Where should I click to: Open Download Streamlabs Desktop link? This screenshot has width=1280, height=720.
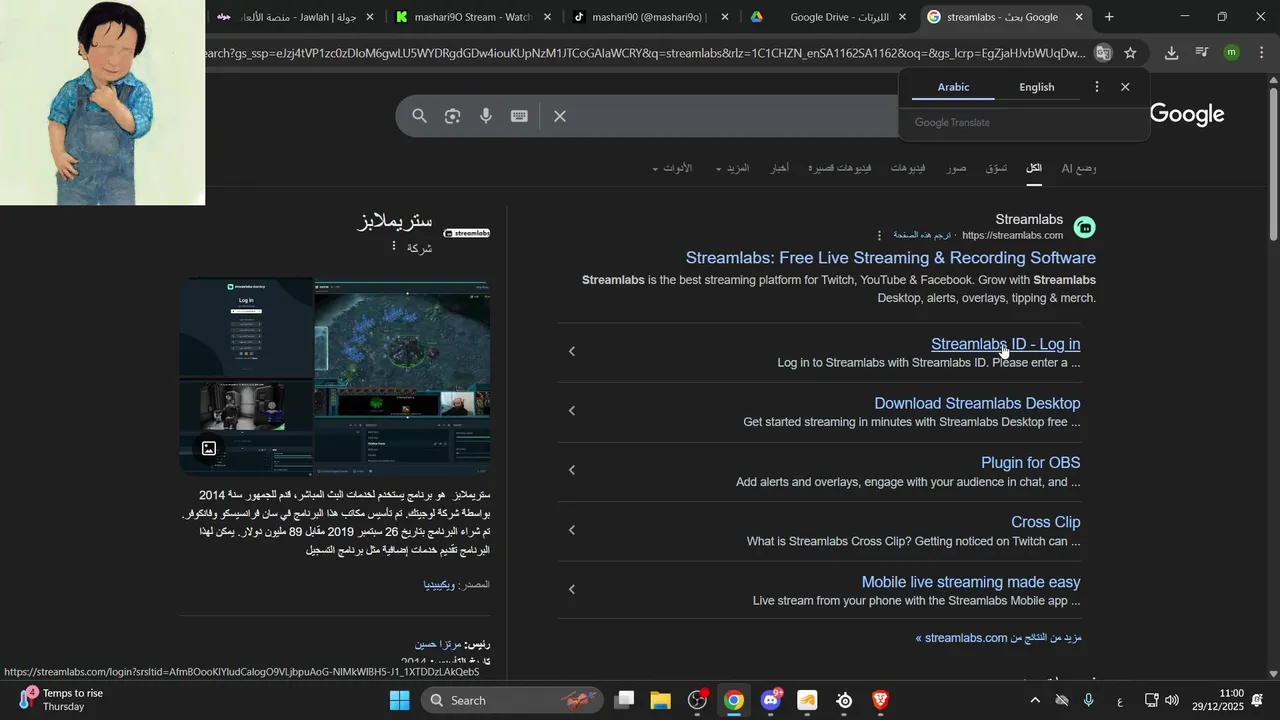[977, 404]
